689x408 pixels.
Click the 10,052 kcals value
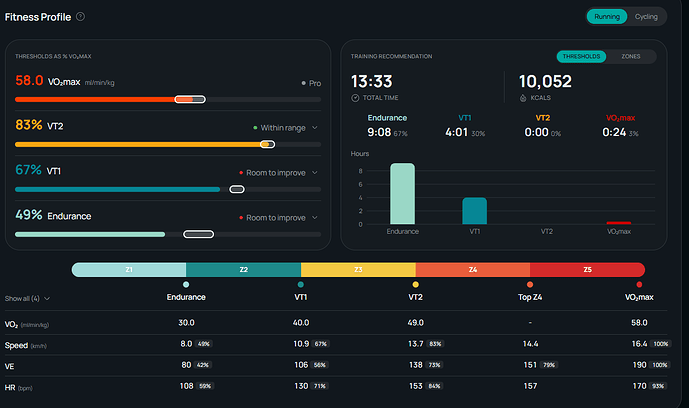tap(545, 81)
